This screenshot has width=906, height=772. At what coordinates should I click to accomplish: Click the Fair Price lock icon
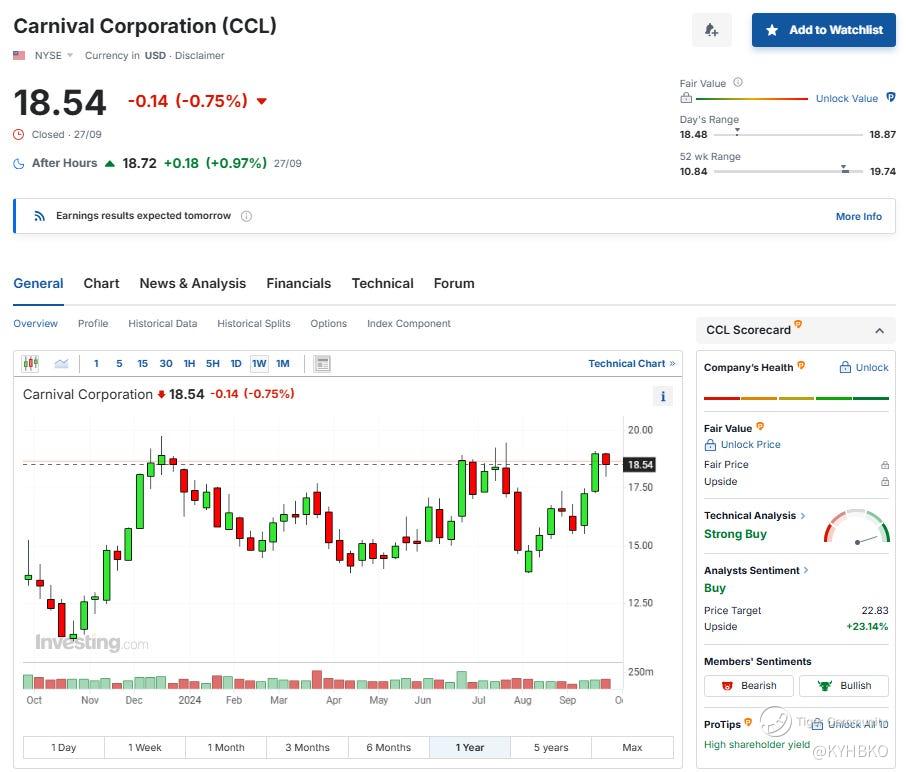click(885, 465)
